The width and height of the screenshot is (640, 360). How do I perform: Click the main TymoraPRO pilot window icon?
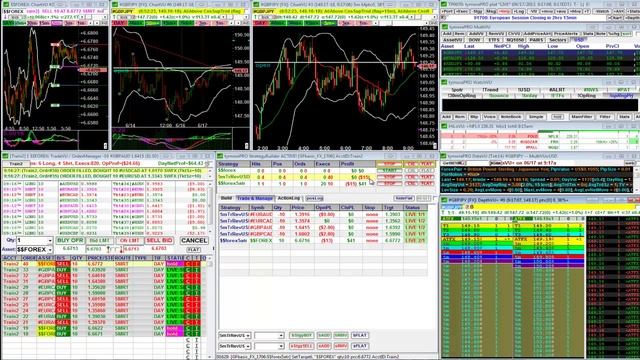click(x=445, y=4)
